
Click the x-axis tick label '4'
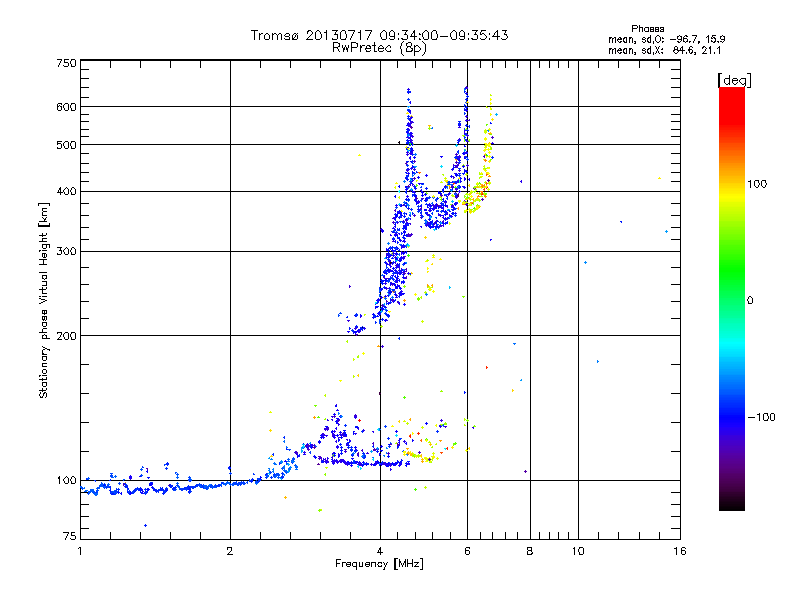[x=380, y=551]
